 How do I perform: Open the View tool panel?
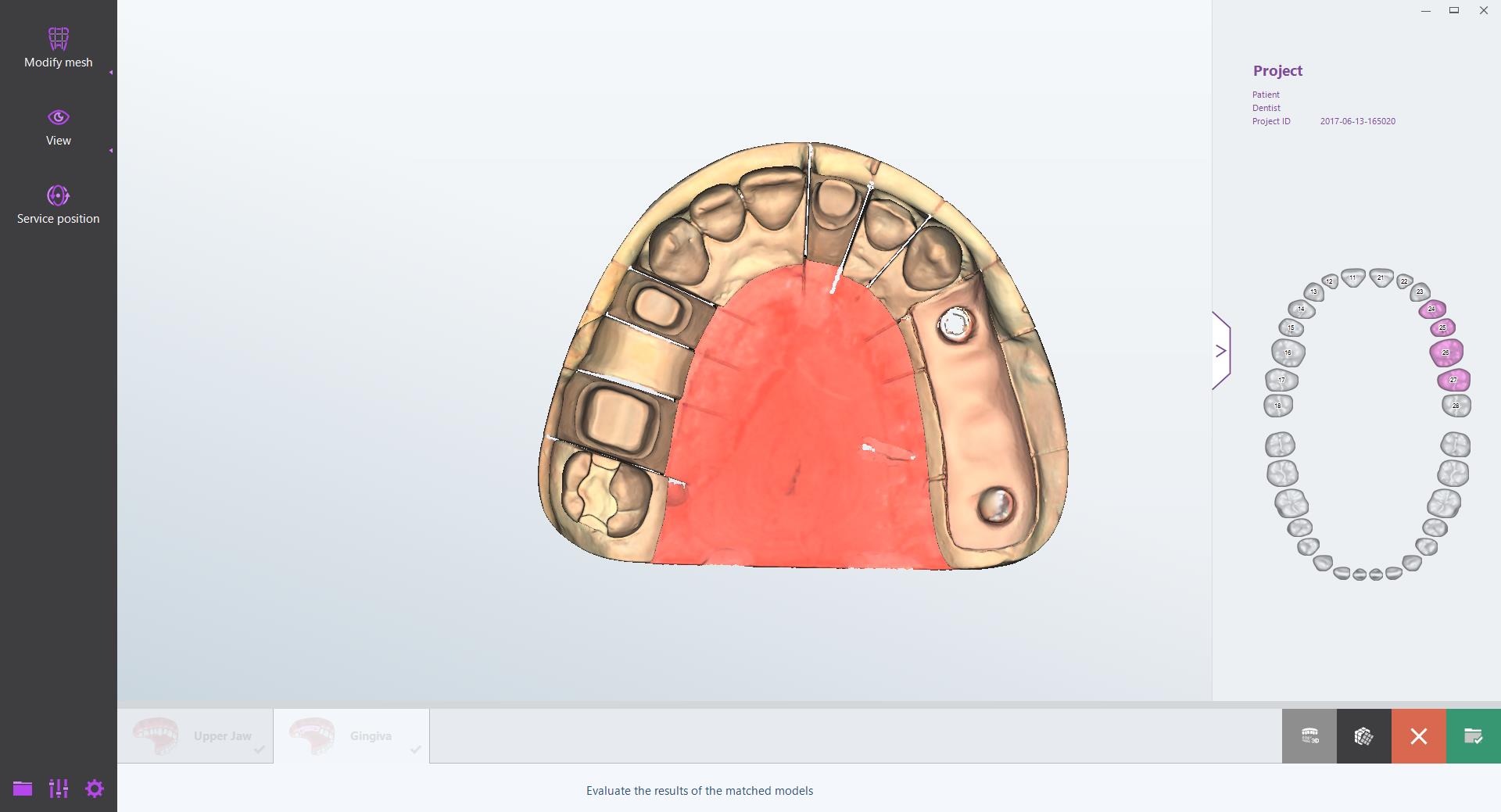tap(58, 127)
